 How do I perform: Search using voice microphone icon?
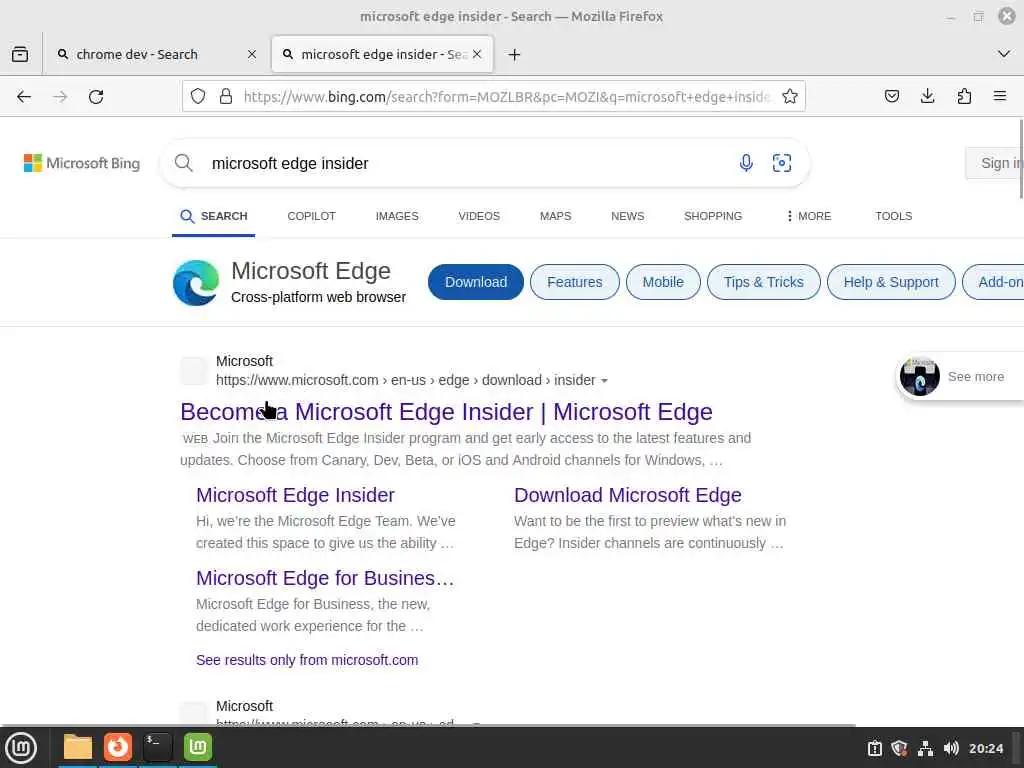[x=746, y=163]
